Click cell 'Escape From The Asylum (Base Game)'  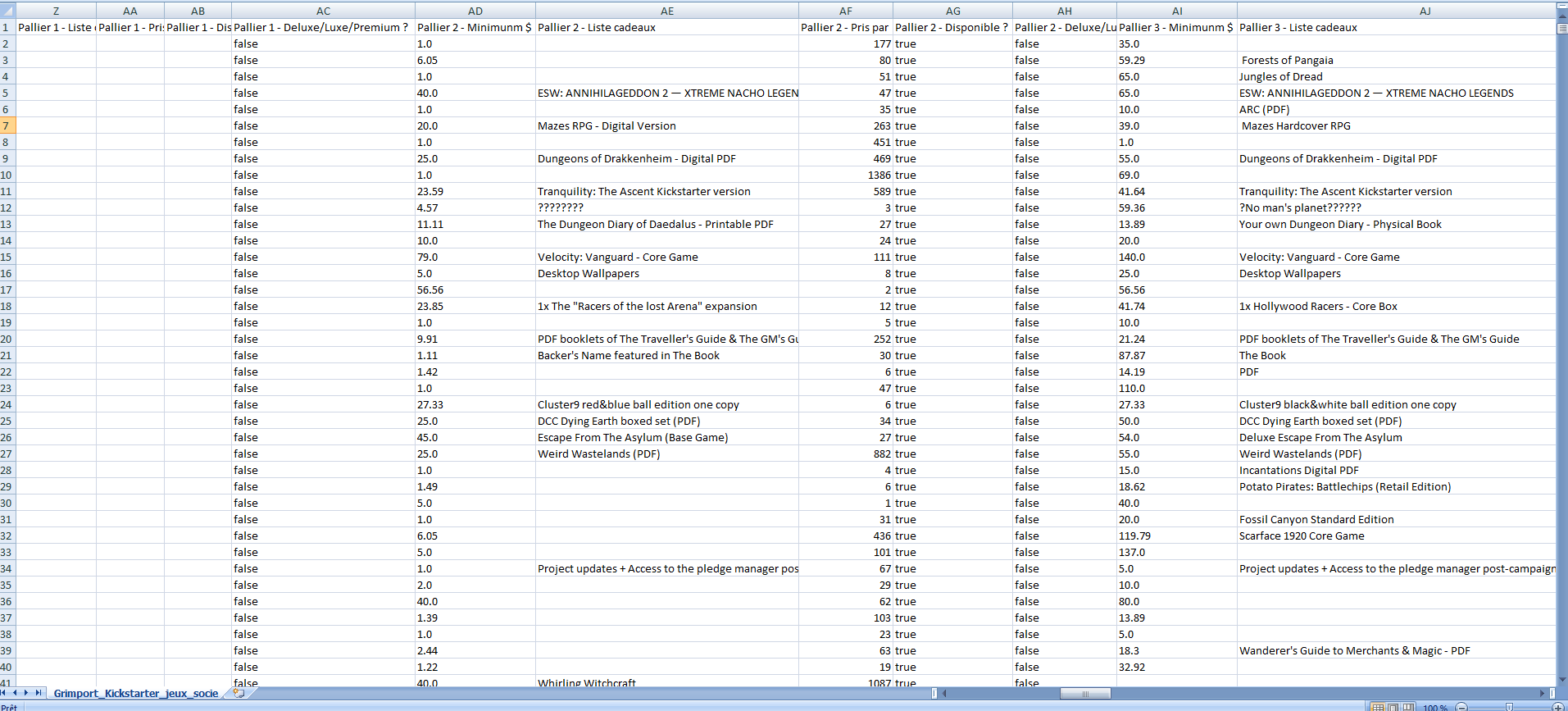[x=667, y=437]
